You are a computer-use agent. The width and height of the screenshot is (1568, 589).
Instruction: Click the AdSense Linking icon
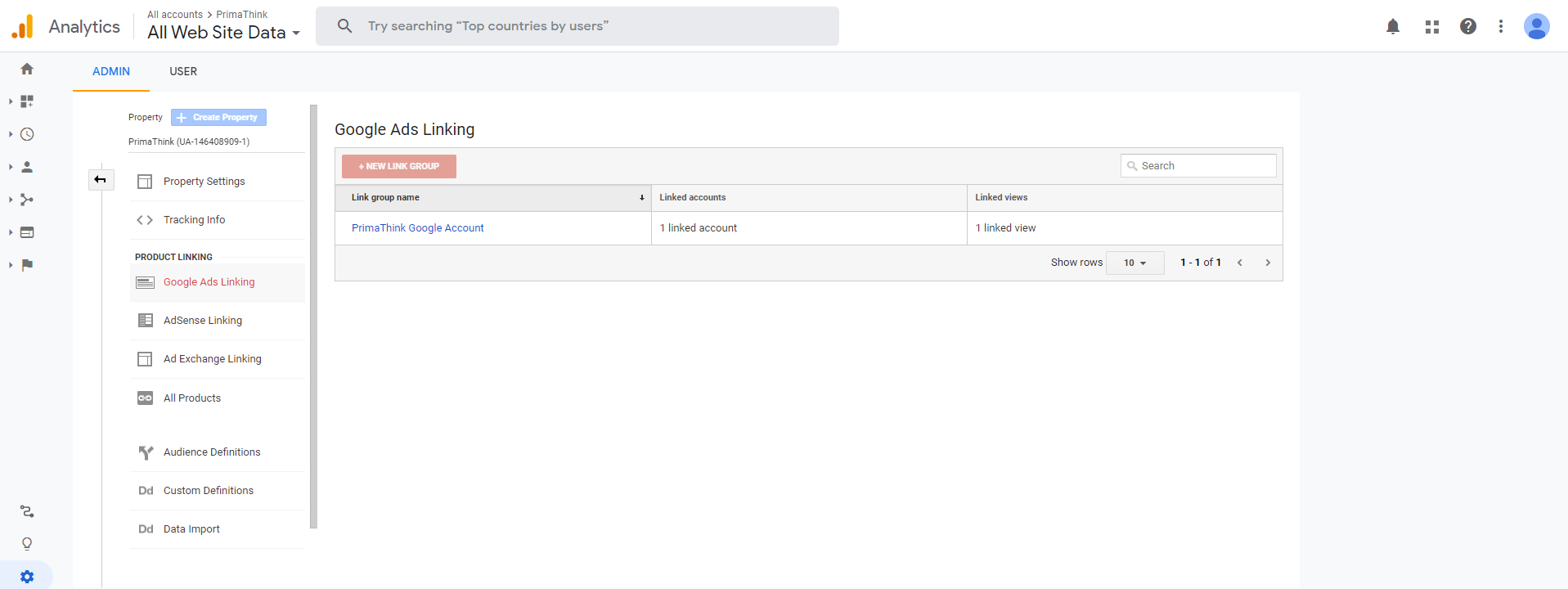[x=145, y=321]
